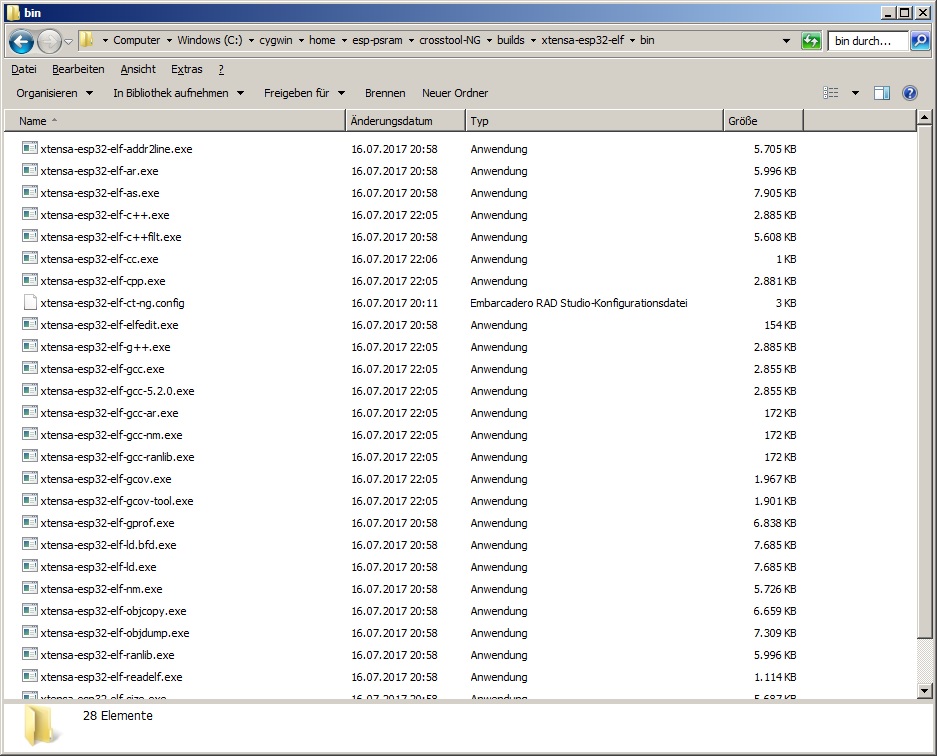The width and height of the screenshot is (937, 756).
Task: Select the file name xtensa-esp32-elf-objdump.exe
Action: tap(115, 633)
